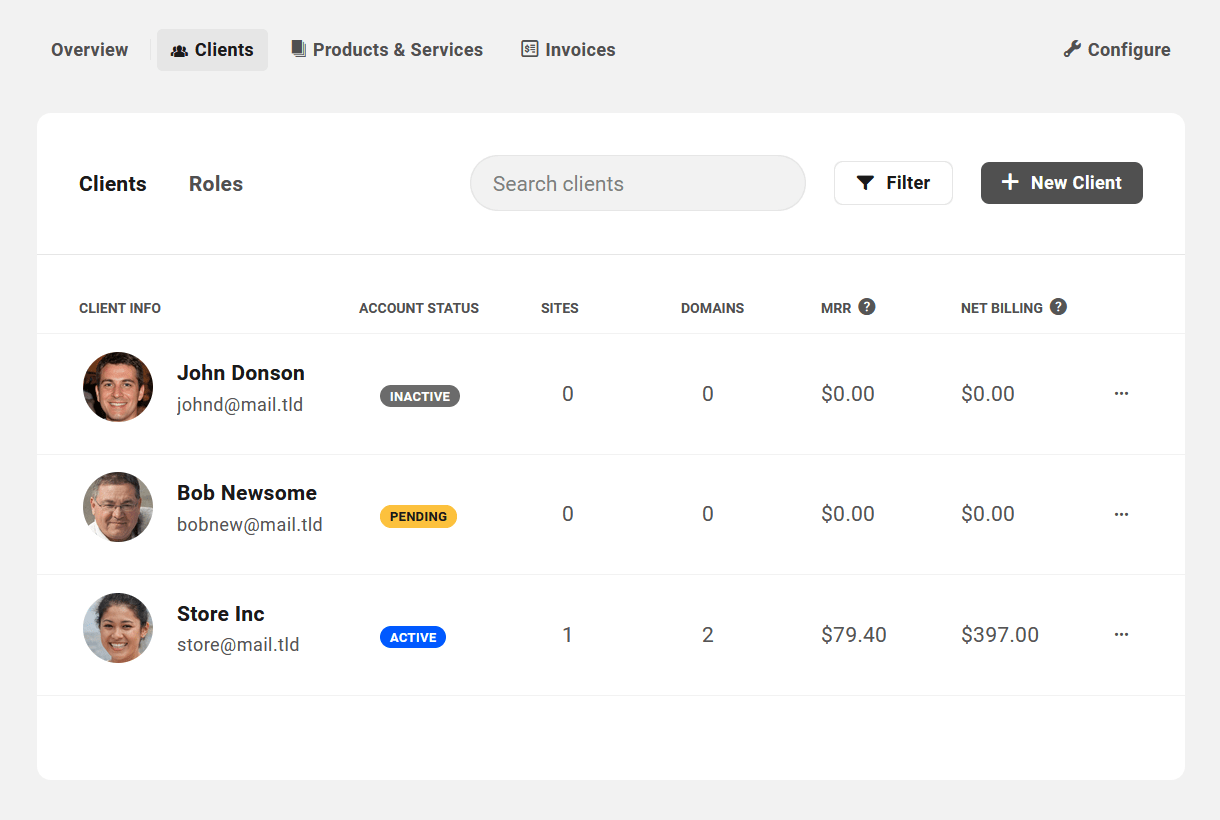
Task: Open Configure settings
Action: tap(1117, 50)
